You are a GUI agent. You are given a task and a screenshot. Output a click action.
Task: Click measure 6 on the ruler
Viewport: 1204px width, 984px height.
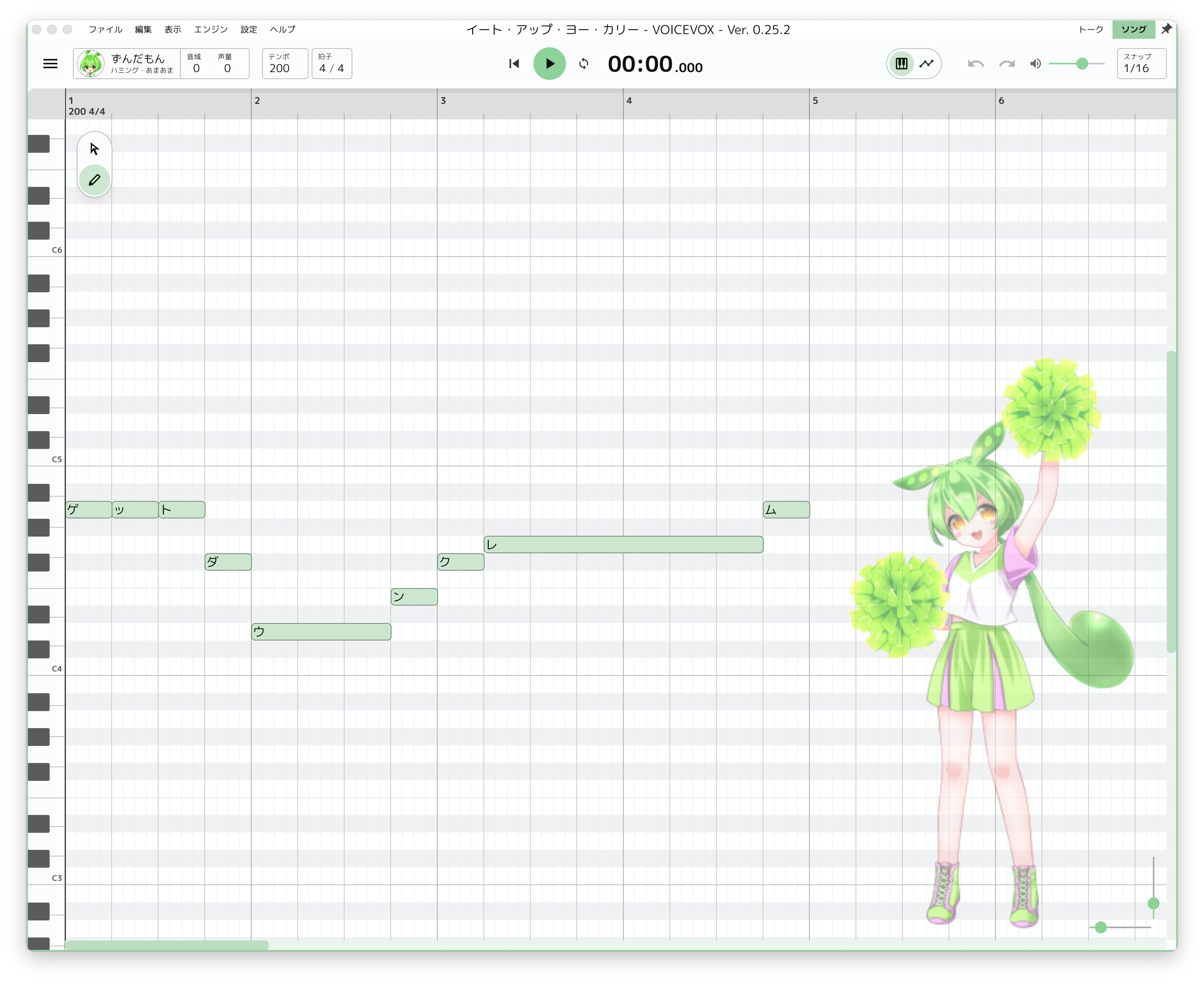1001,101
